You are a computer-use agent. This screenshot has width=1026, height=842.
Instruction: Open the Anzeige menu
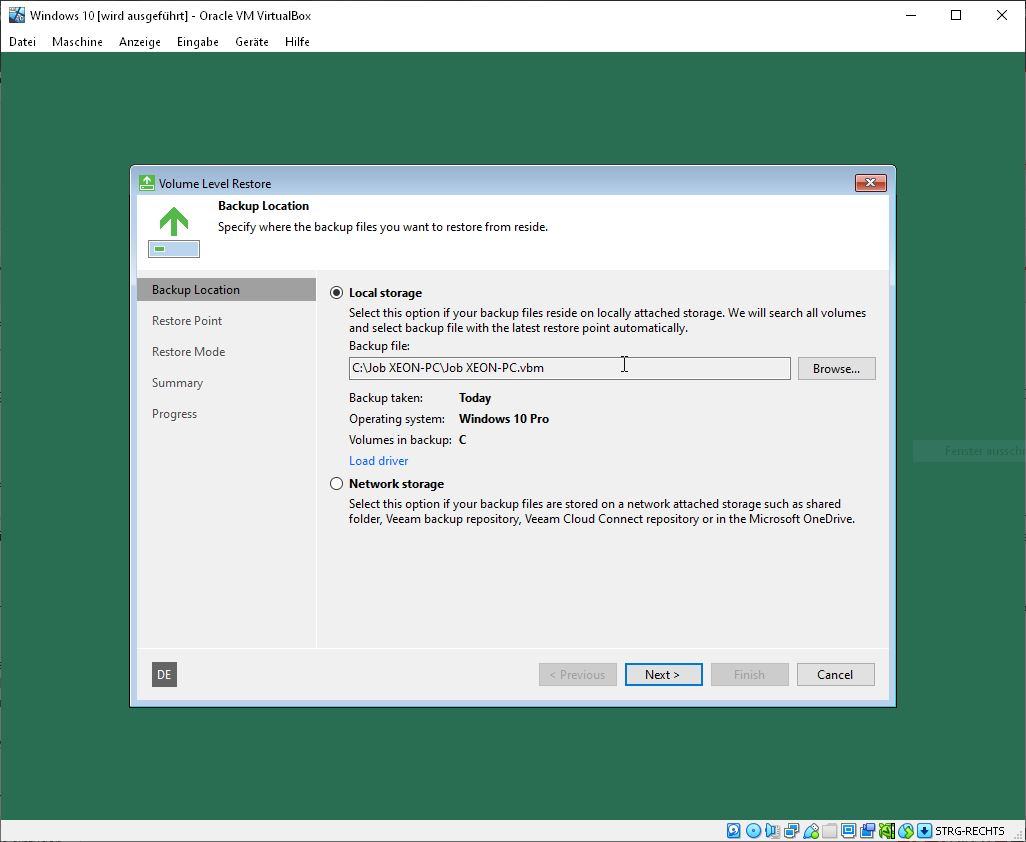139,42
